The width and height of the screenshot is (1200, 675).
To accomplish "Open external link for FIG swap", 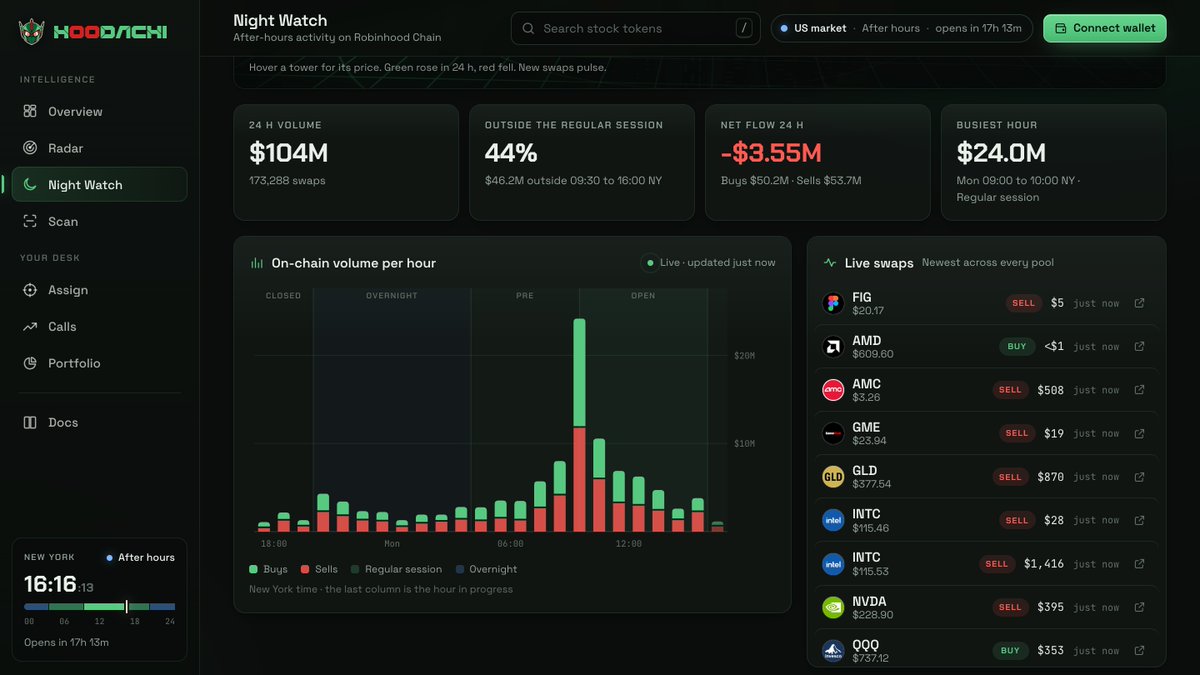I will [x=1139, y=303].
